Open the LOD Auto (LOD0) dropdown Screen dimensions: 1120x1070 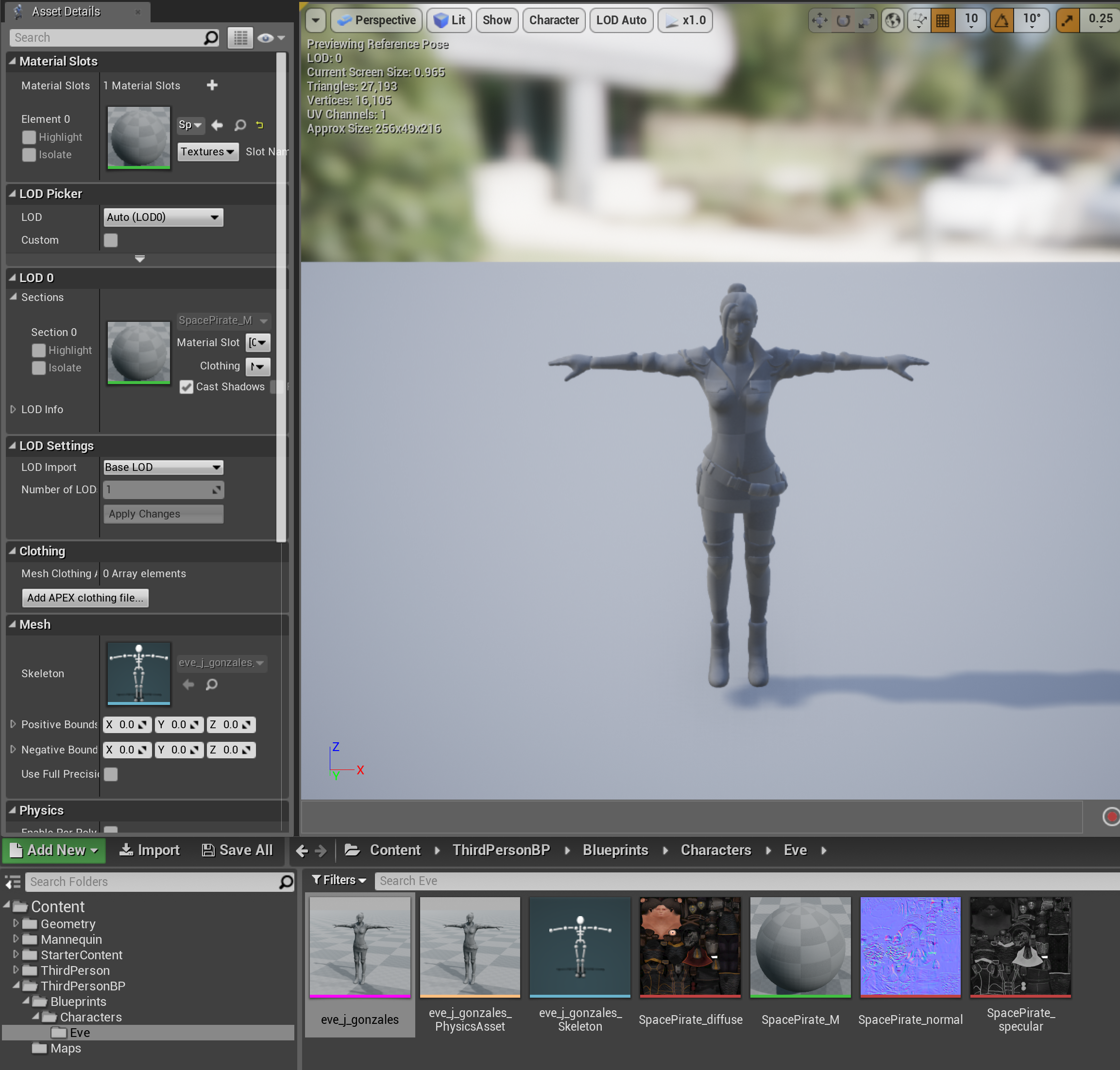(x=163, y=217)
